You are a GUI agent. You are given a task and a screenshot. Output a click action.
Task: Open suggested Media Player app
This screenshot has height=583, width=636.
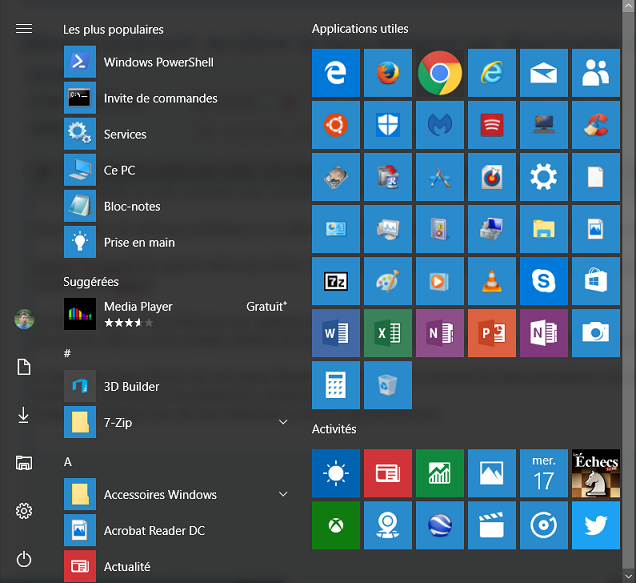coord(176,314)
